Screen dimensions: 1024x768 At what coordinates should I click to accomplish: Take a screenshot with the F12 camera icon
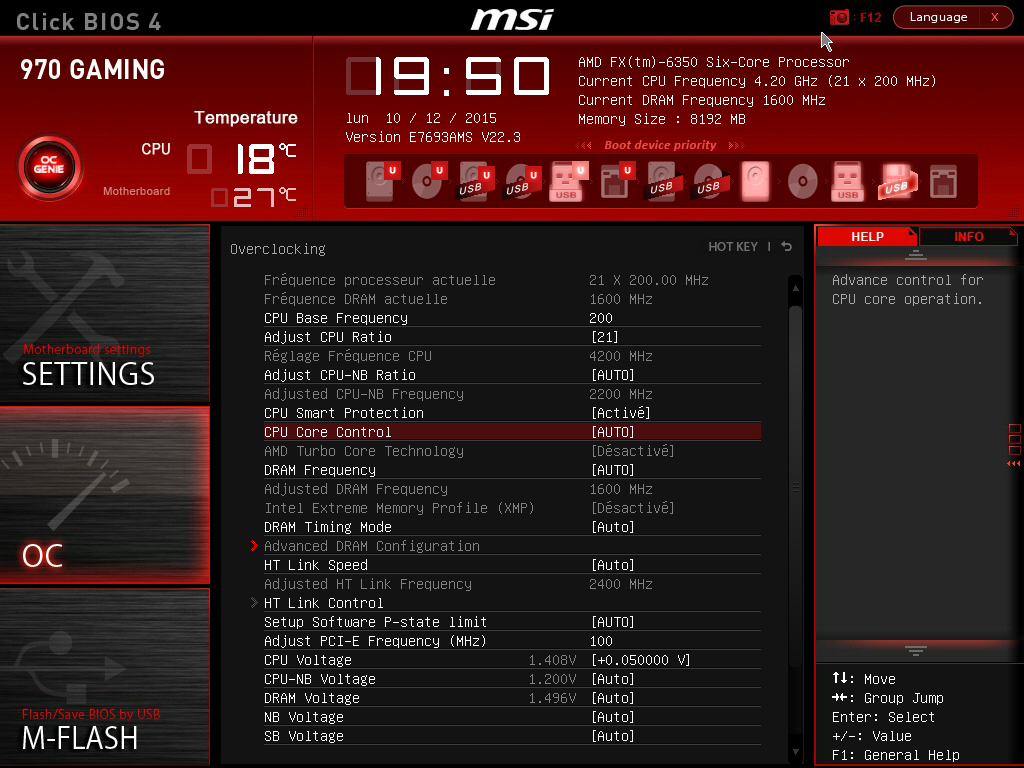(x=839, y=18)
